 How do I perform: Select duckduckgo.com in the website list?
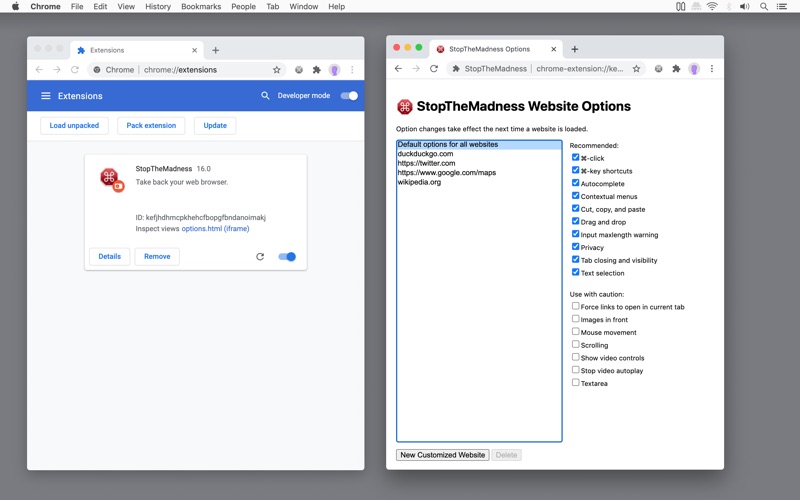point(479,154)
